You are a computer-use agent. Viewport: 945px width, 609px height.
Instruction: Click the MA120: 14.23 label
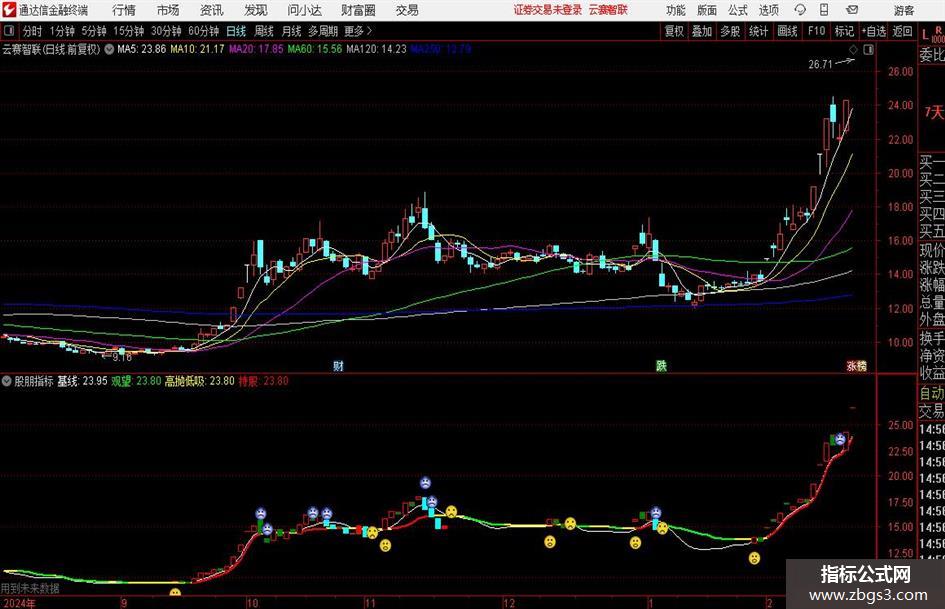tap(377, 49)
